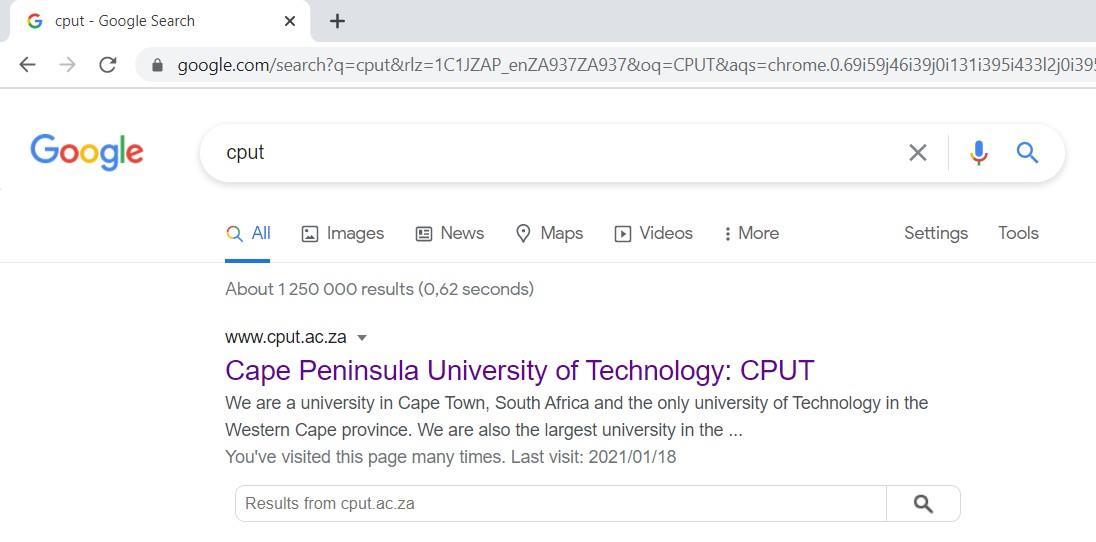Image resolution: width=1096 pixels, height=542 pixels.
Task: Click the padlock site info icon
Action: [157, 65]
